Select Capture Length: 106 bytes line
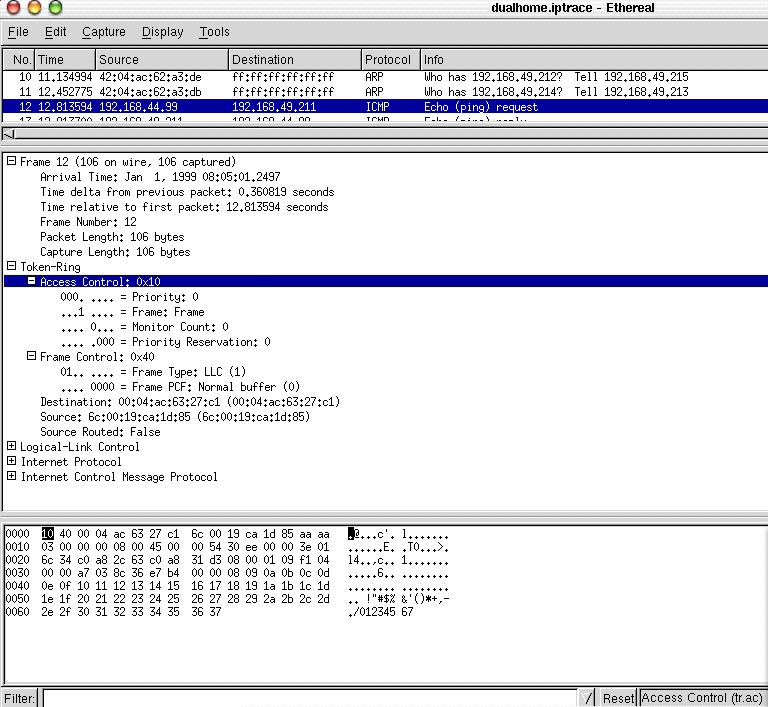Screen dimensions: 768x707 coord(115,252)
